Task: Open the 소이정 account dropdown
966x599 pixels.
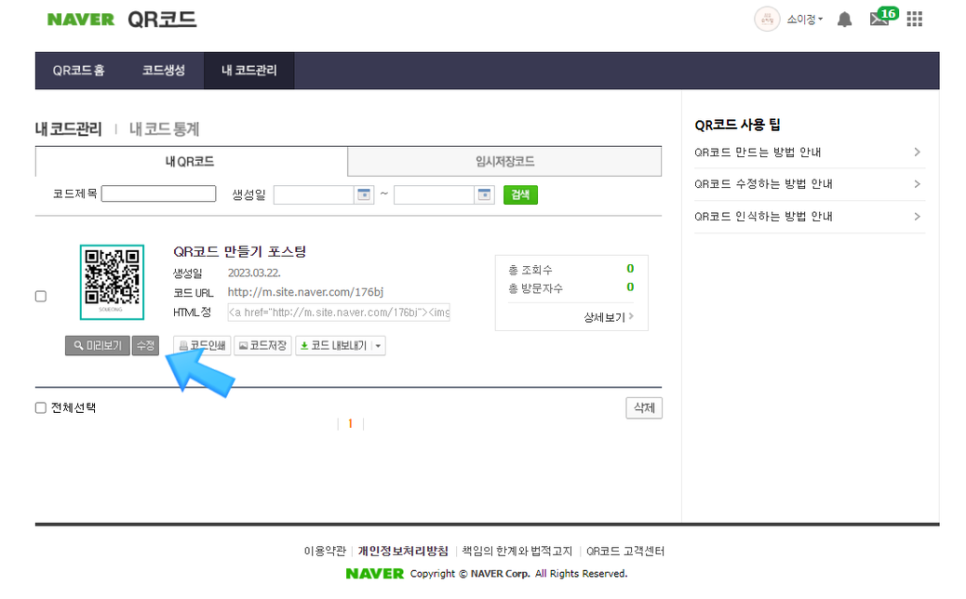Action: click(804, 19)
